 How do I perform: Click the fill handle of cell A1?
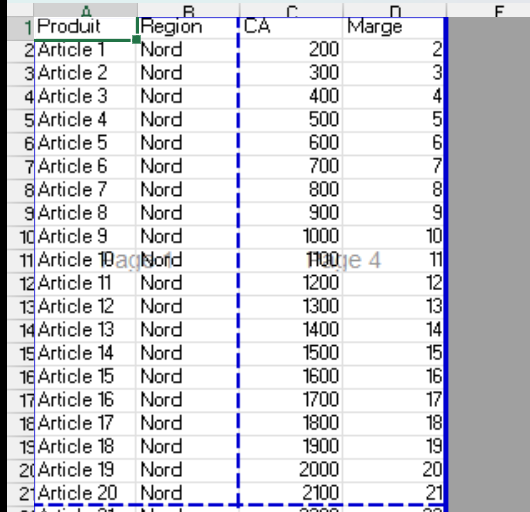click(136, 40)
